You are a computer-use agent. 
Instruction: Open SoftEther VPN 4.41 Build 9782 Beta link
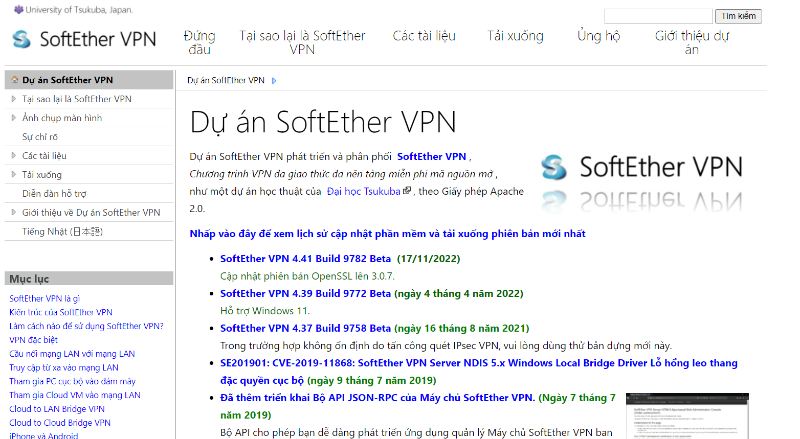click(x=305, y=257)
